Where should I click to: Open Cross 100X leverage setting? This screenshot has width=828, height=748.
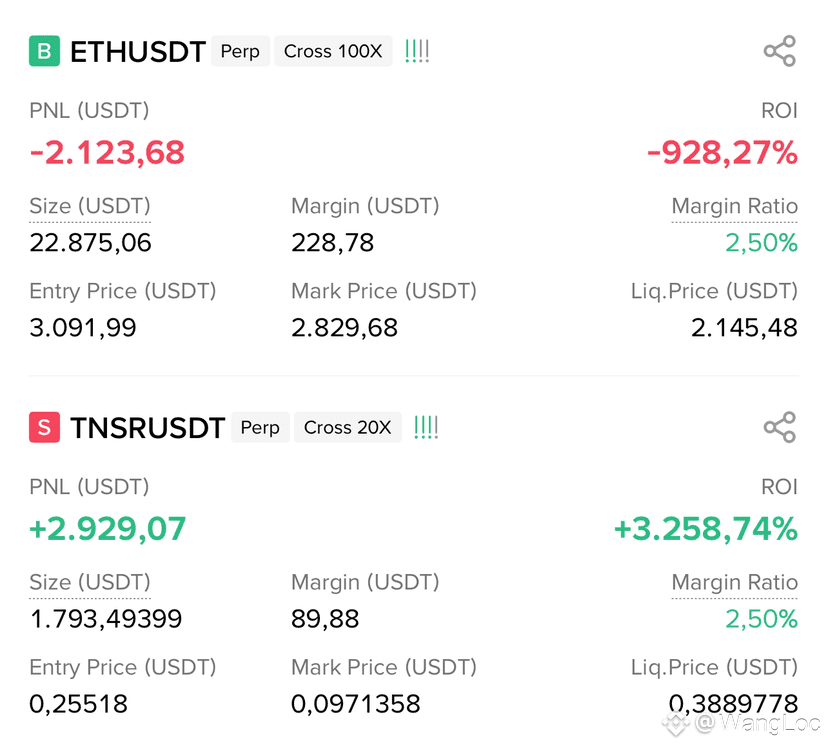coord(333,51)
